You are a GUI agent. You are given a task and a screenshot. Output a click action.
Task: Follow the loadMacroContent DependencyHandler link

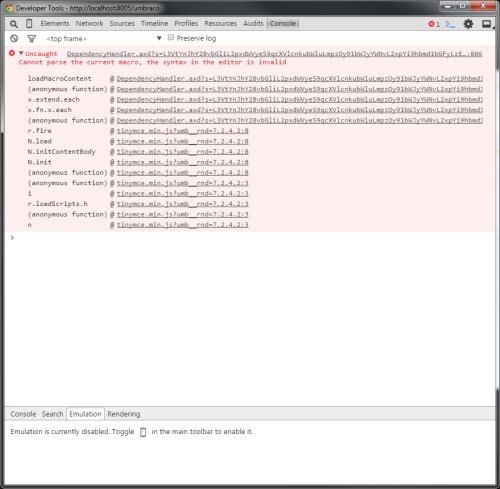pyautogui.click(x=300, y=79)
